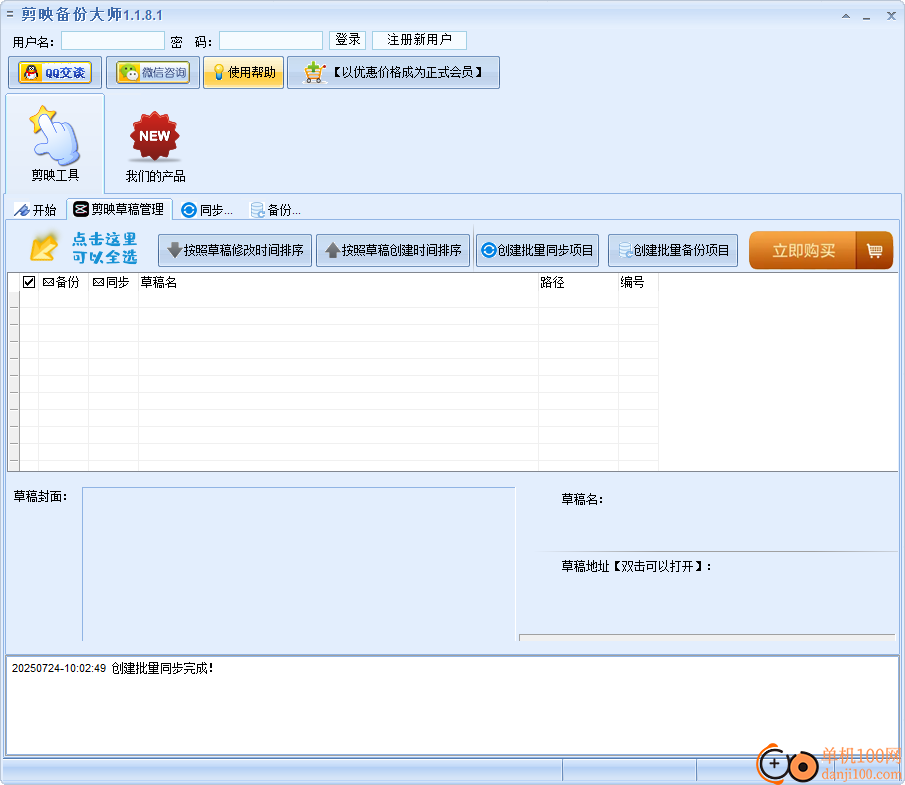This screenshot has height=785, width=905.
Task: Select the 剪映工具 ribbon tab
Action: pyautogui.click(x=55, y=143)
